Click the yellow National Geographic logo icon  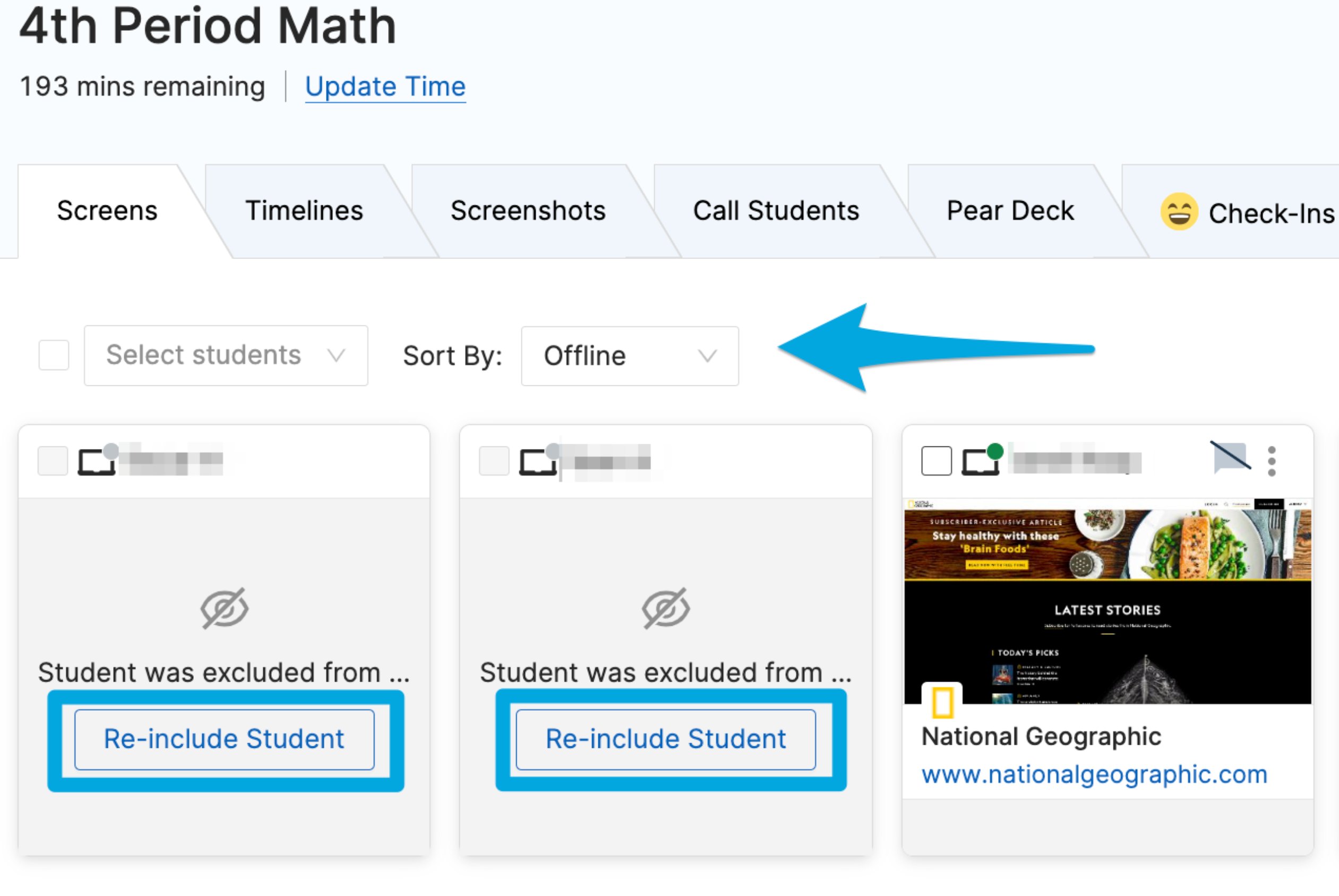tap(942, 702)
